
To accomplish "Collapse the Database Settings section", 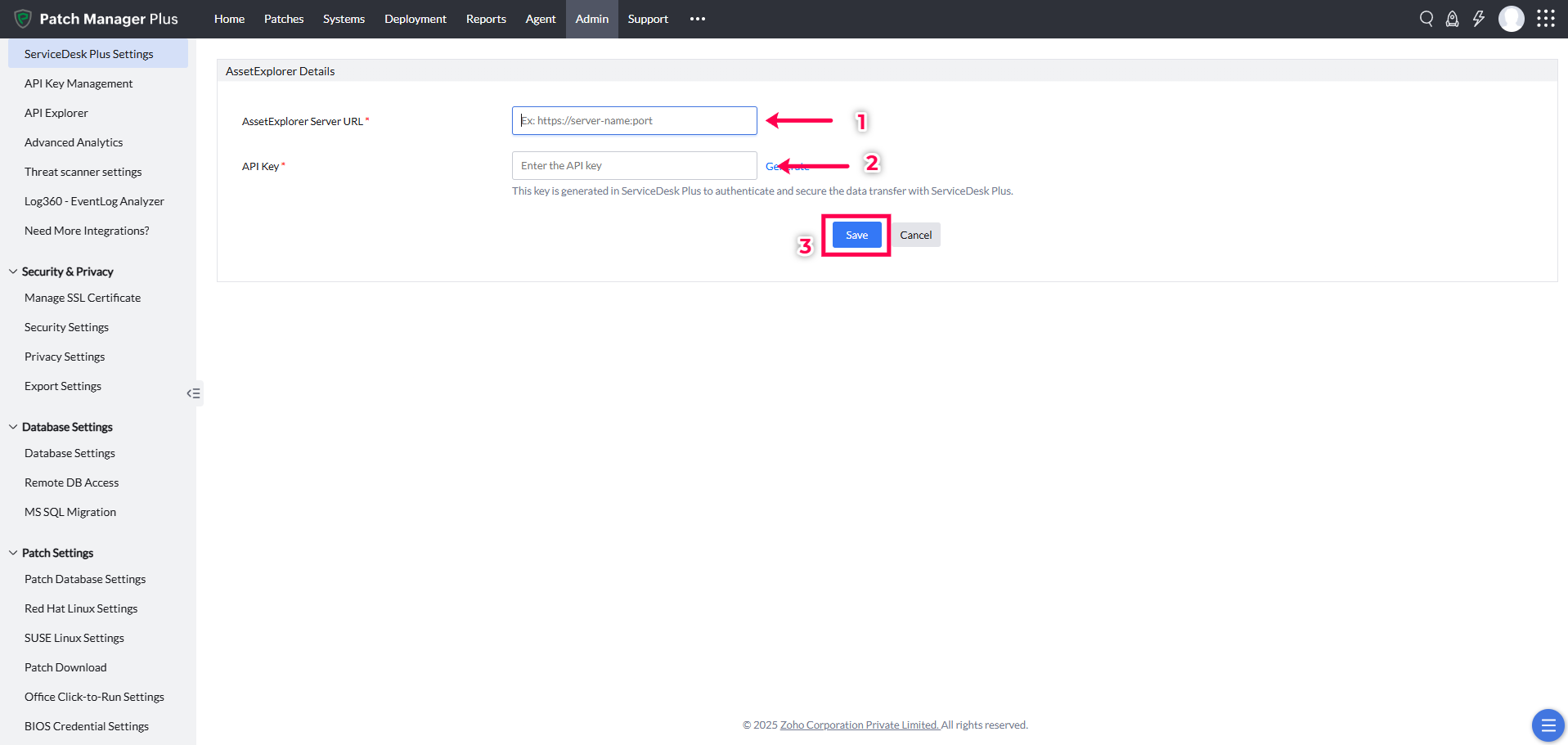I will 13,427.
